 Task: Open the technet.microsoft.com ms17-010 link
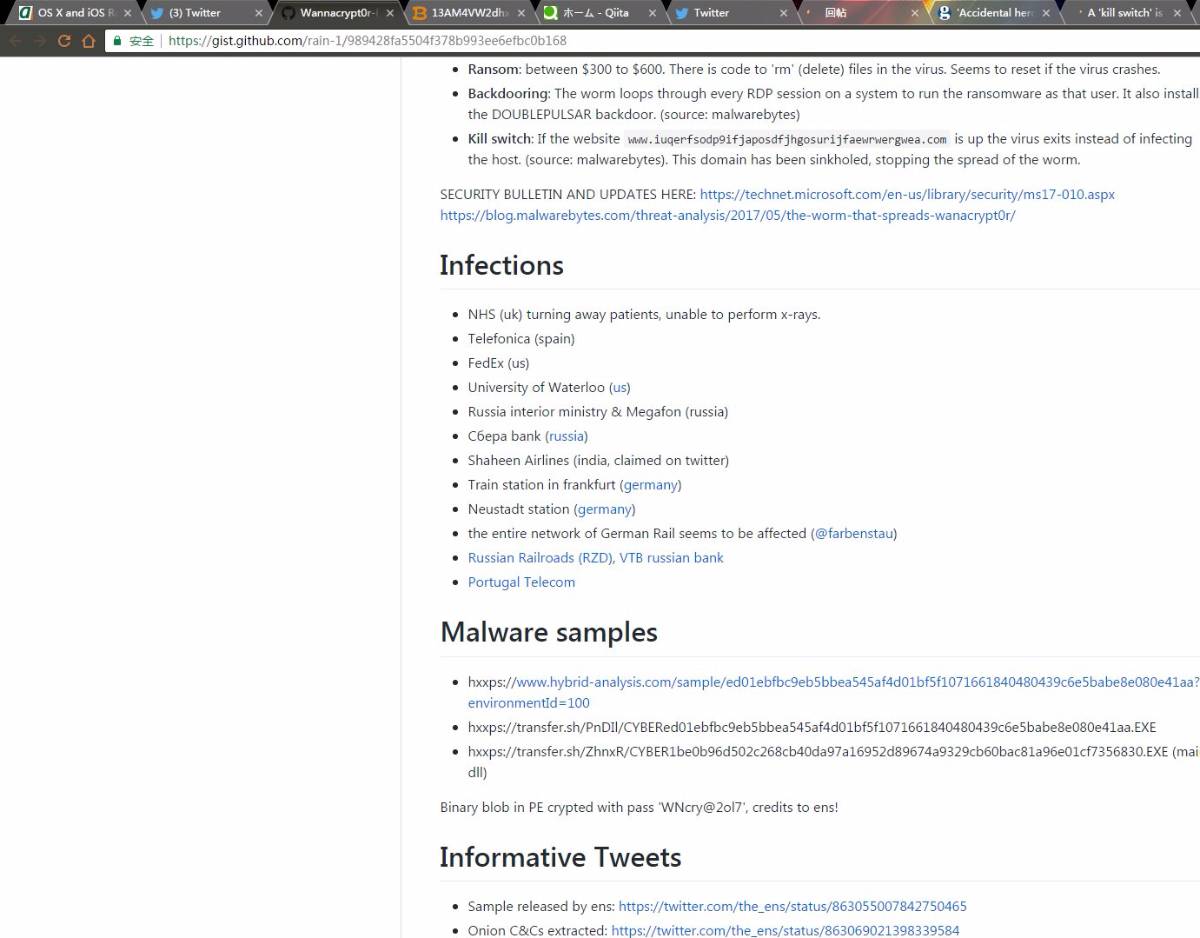pyautogui.click(x=907, y=194)
